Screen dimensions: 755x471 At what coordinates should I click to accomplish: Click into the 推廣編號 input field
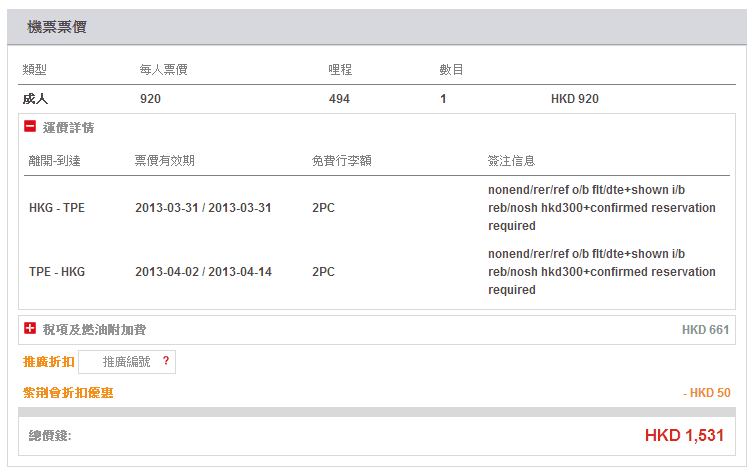click(x=120, y=362)
